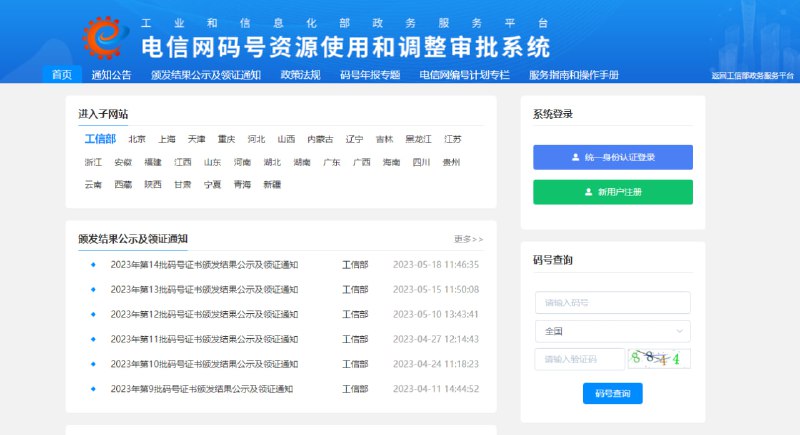Select 北京 sub-site link

click(137, 139)
